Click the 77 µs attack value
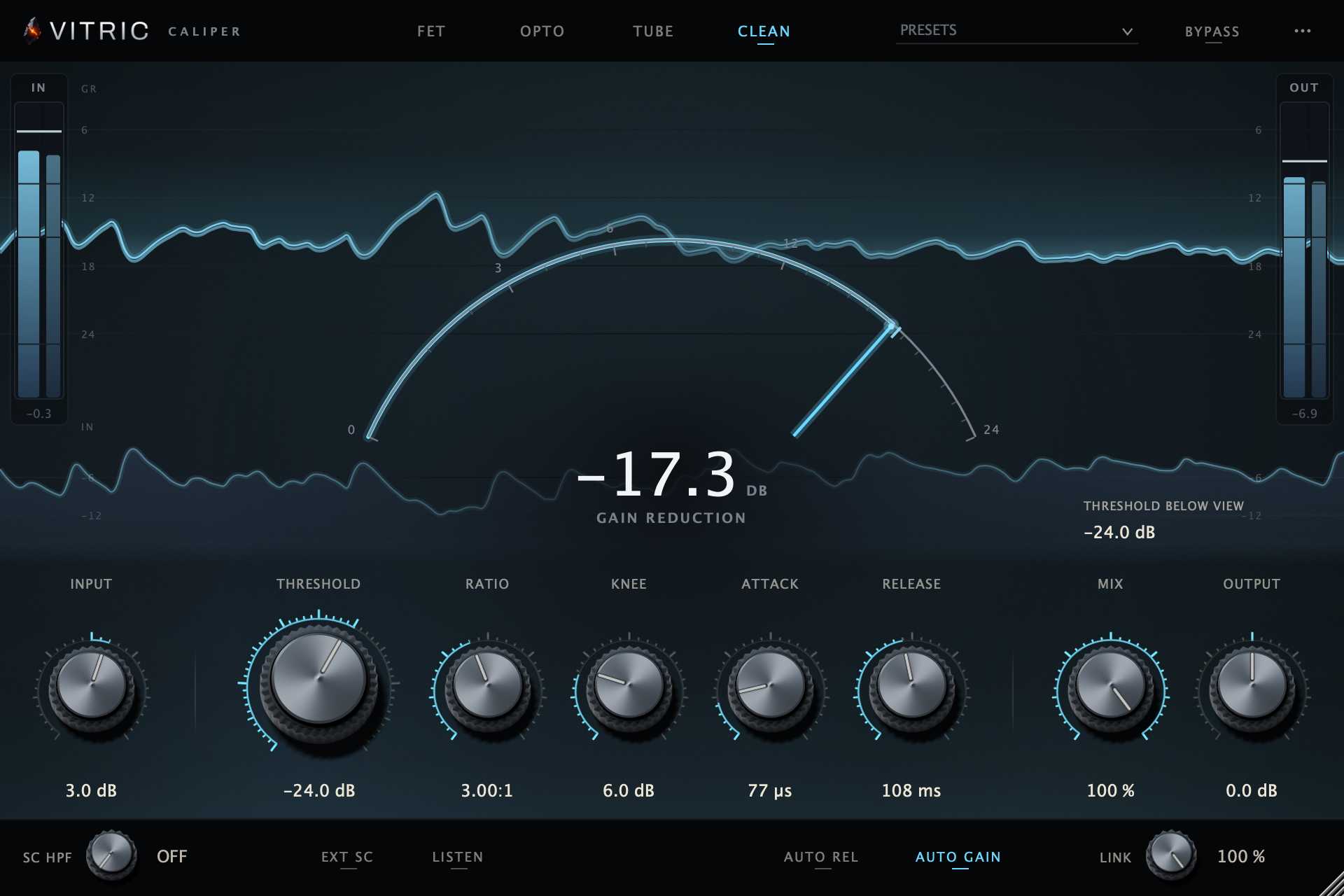The height and width of the screenshot is (896, 1344). pyautogui.click(x=770, y=790)
